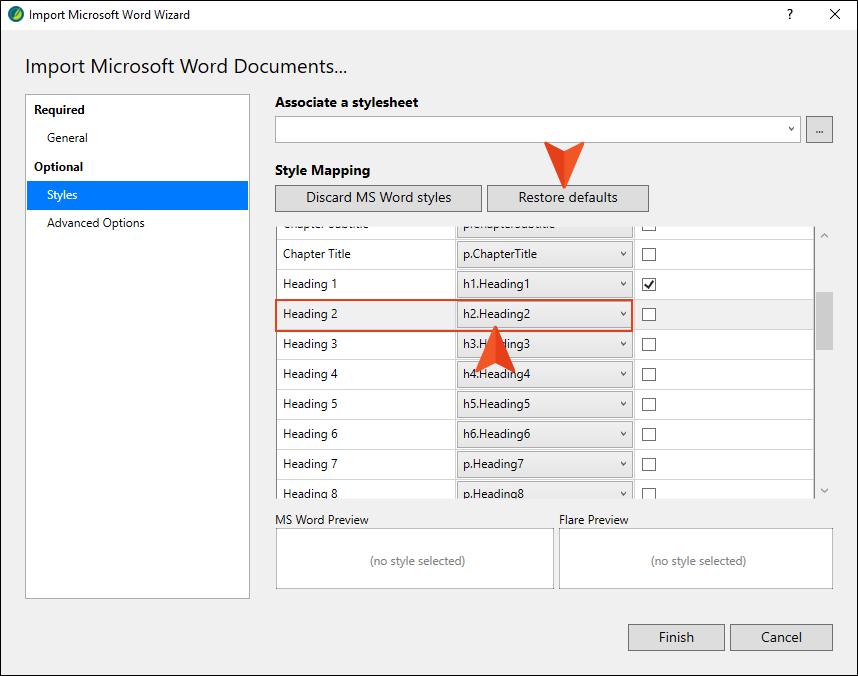Image resolution: width=858 pixels, height=676 pixels.
Task: Tick the Chapter Title row checkbox
Action: tap(649, 255)
